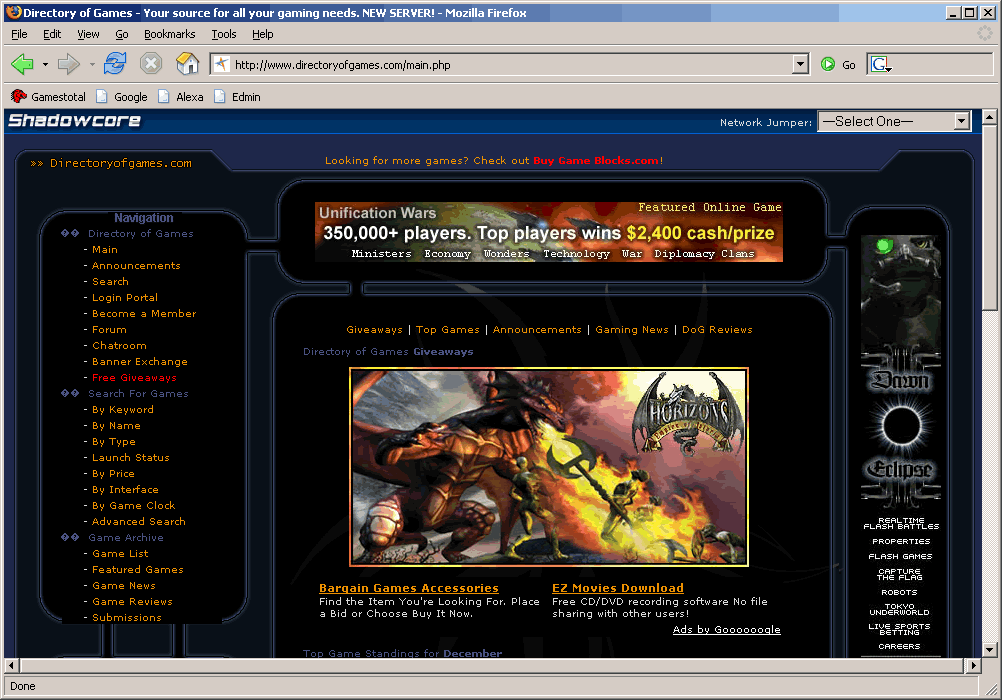Open the Back button history dropdown arrow
1002x700 pixels.
point(45,64)
